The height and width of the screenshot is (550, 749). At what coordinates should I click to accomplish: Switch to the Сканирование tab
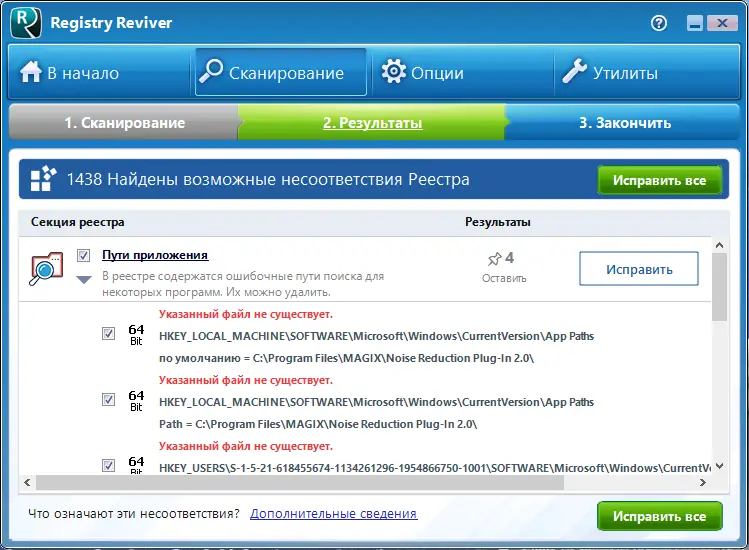[281, 73]
